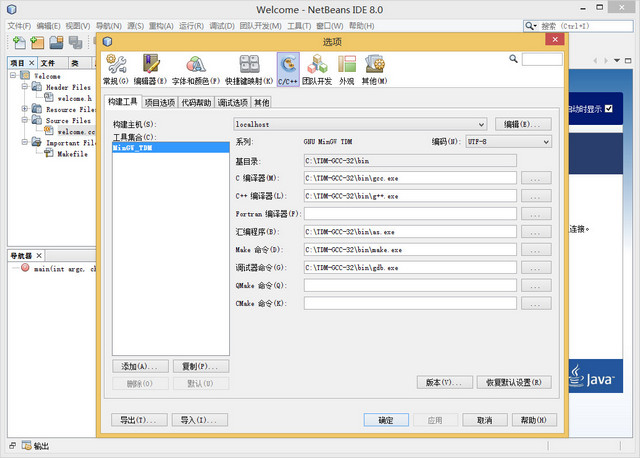This screenshot has width=640, height=458.
Task: Click 帮助(H) Help button in dialog
Action: click(534, 420)
